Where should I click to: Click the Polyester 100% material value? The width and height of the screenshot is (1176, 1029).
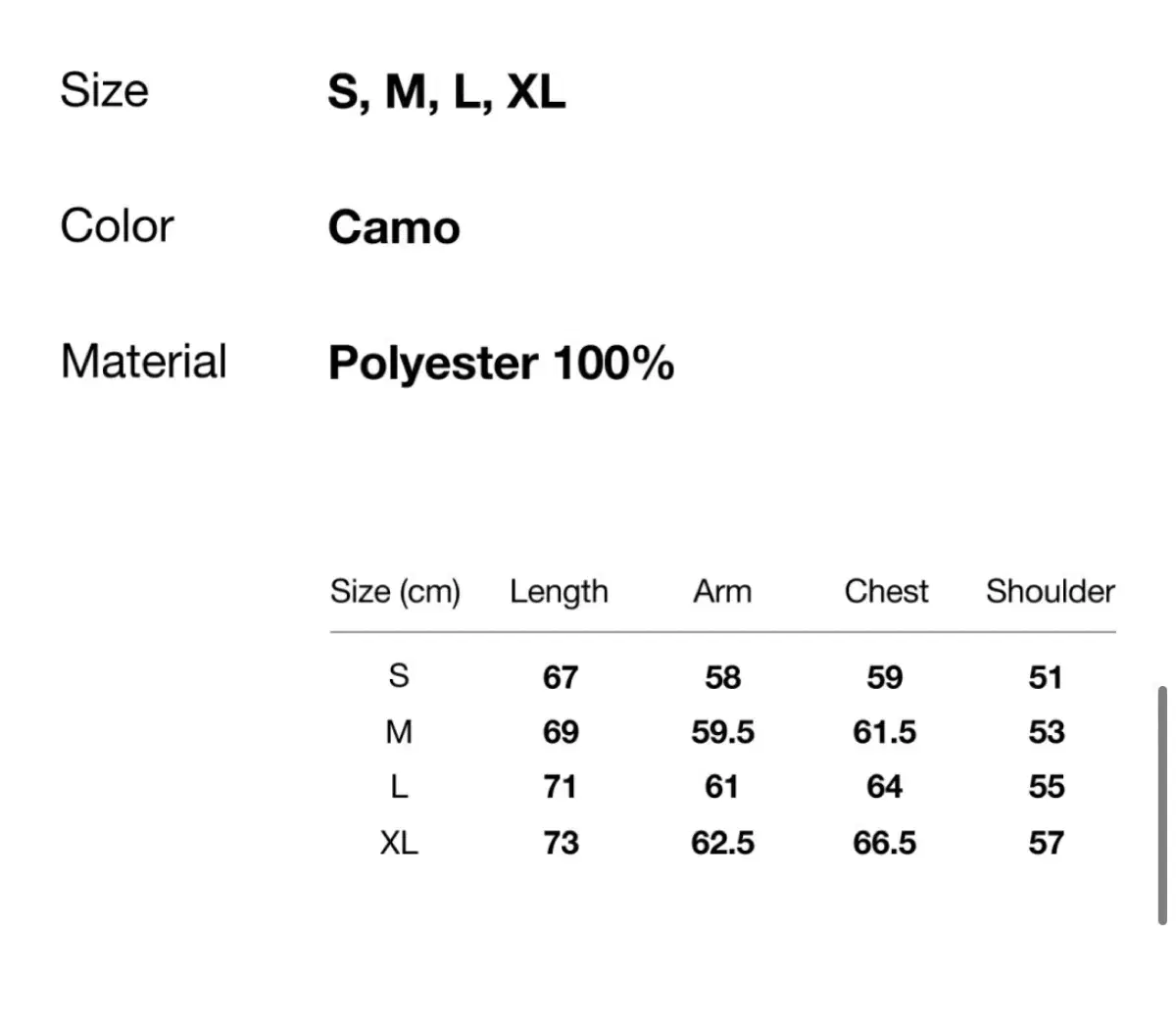tap(501, 364)
